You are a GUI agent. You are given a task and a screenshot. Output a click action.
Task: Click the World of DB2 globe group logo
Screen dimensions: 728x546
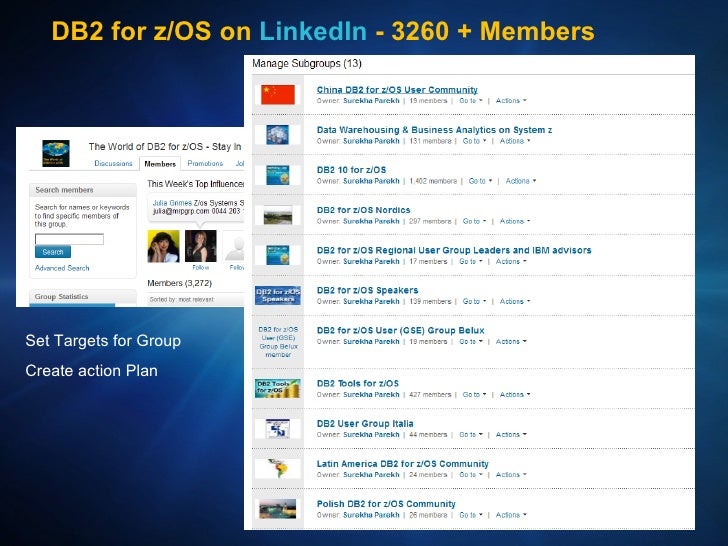pyautogui.click(x=56, y=153)
